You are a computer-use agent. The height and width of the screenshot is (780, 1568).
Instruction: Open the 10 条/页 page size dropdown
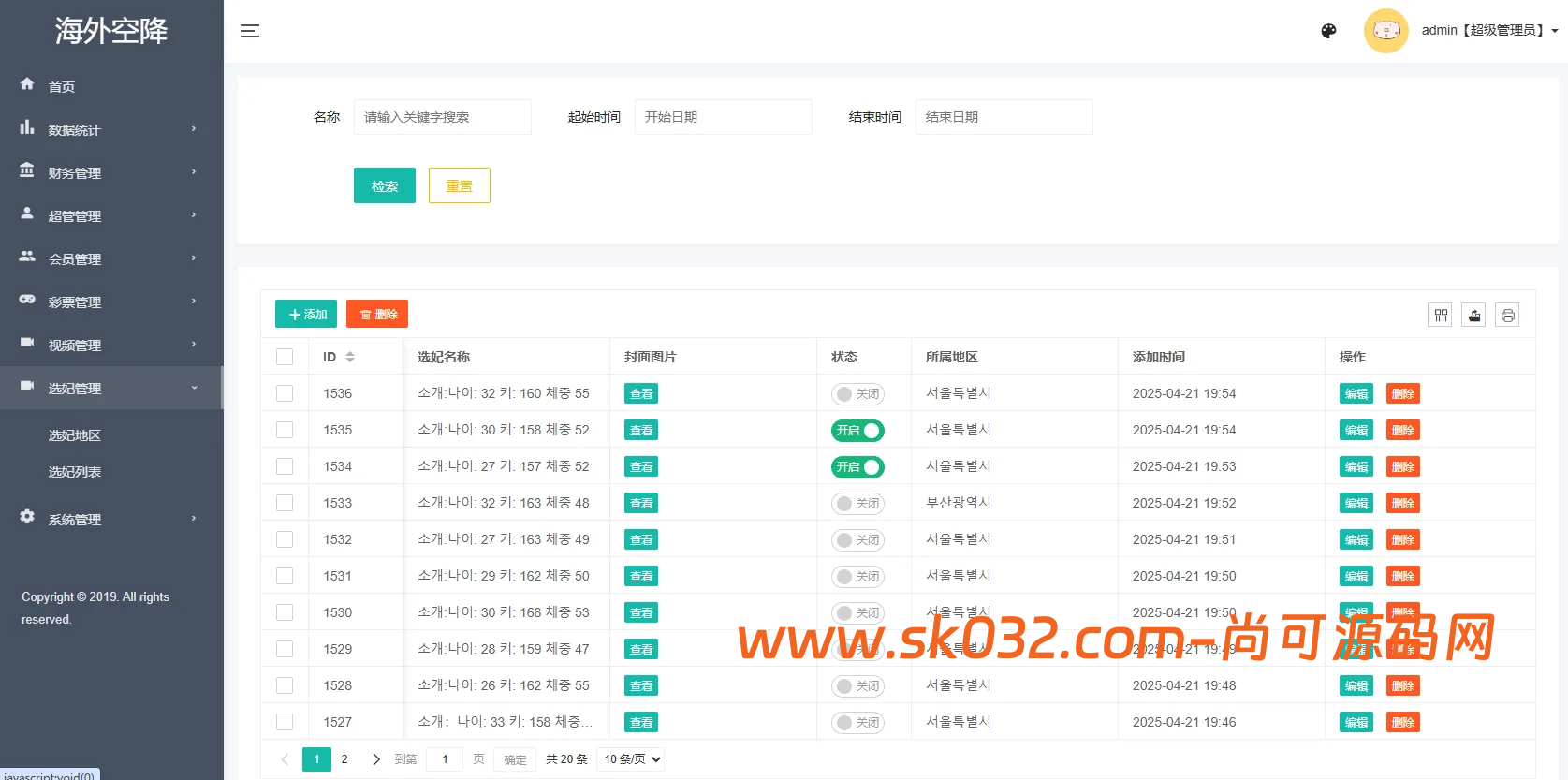coord(632,759)
